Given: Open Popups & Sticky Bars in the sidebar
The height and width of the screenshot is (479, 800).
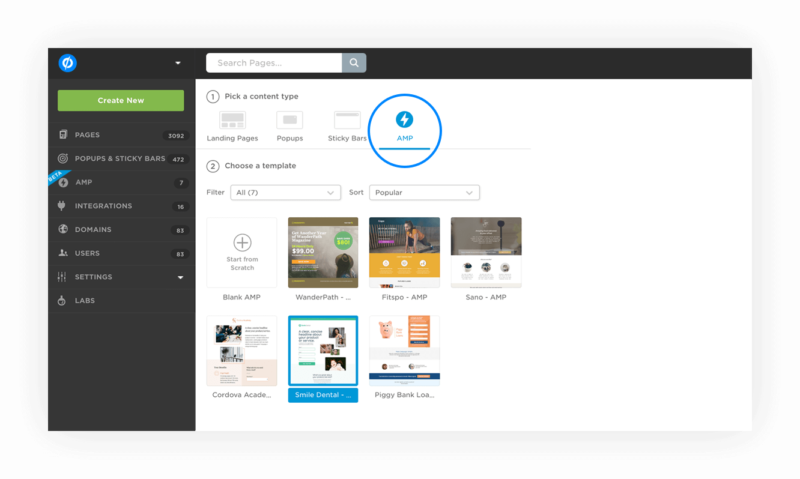Looking at the screenshot, I should click(x=121, y=159).
